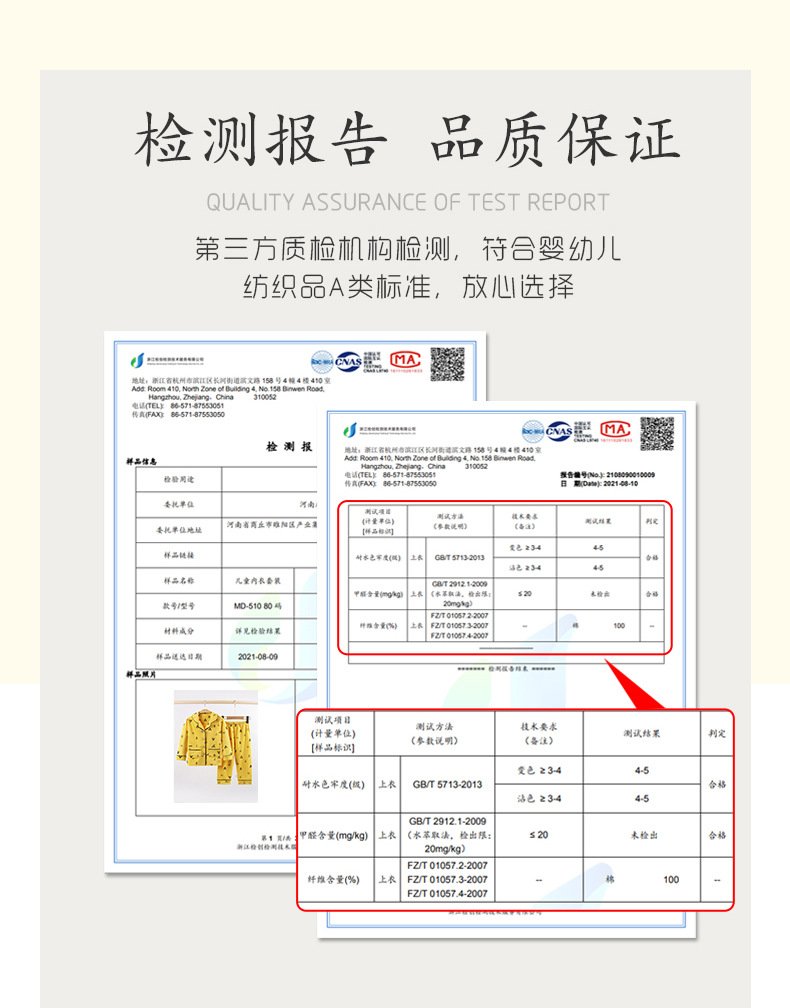Click the line 纺织品A类标准，放心选择
Screen dimensions: 790x1008
(x=408, y=287)
